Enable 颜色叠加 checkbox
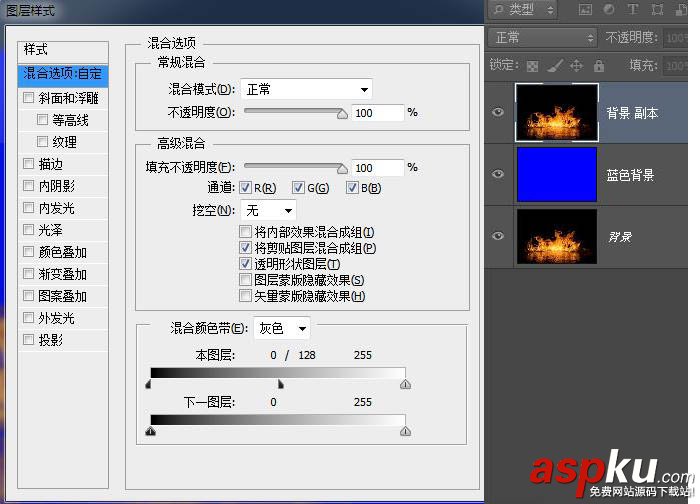The image size is (700, 504). pyautogui.click(x=28, y=251)
